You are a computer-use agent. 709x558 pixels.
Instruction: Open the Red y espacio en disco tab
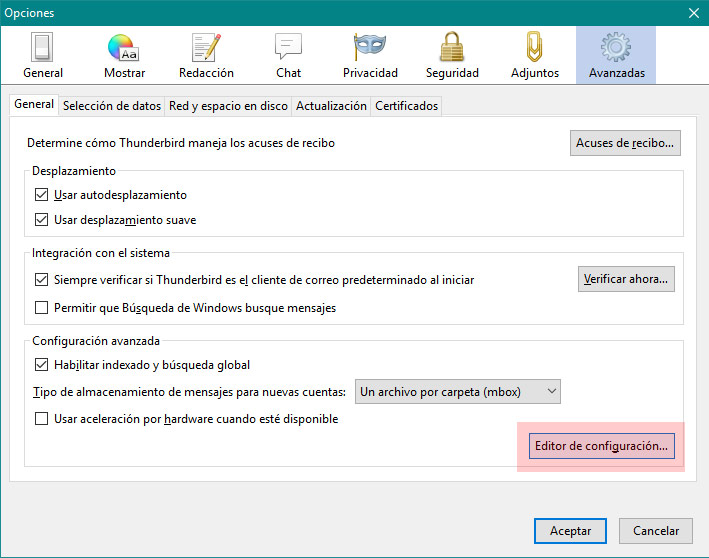228,106
